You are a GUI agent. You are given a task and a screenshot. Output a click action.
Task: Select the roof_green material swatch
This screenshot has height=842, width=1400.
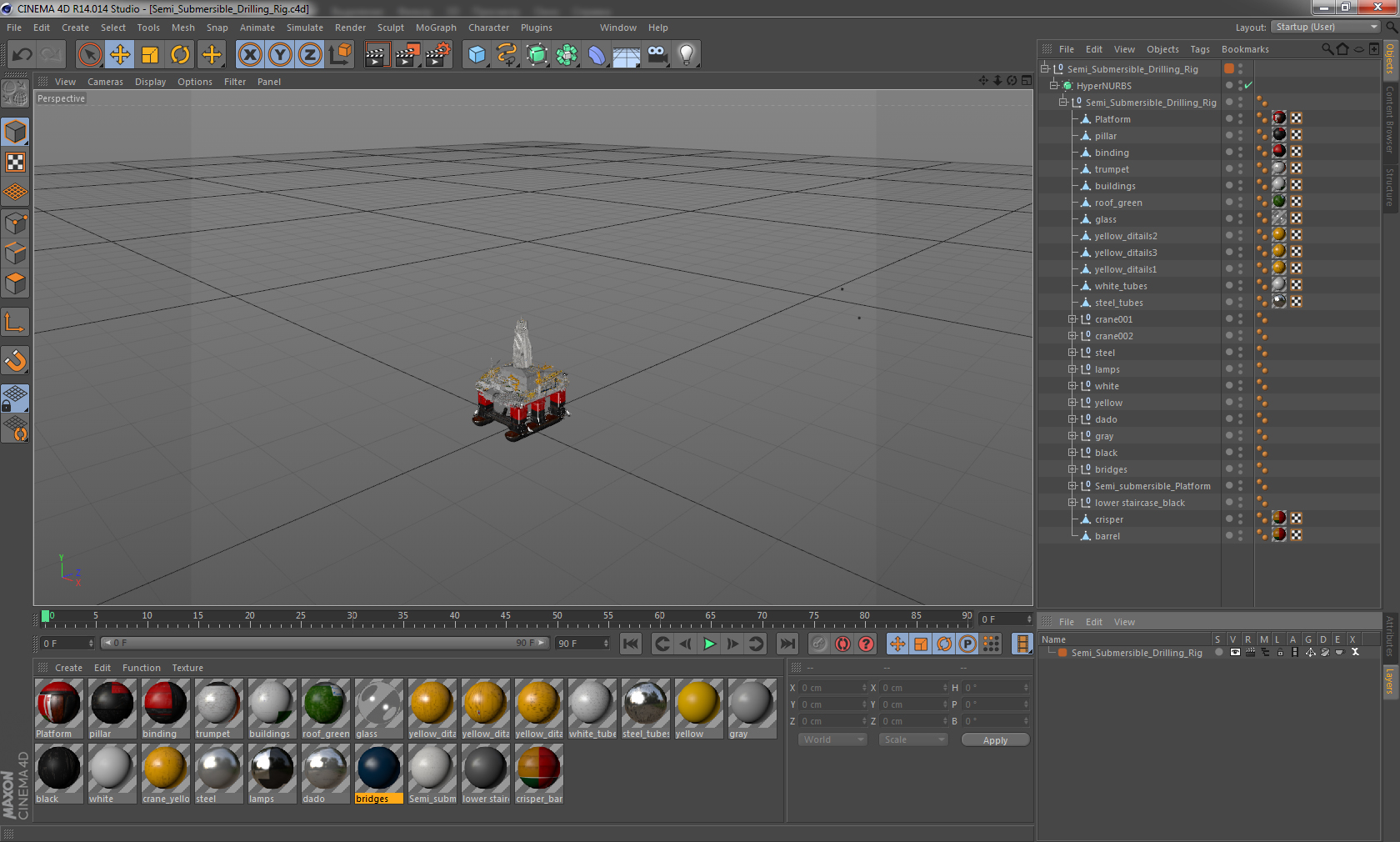point(325,708)
